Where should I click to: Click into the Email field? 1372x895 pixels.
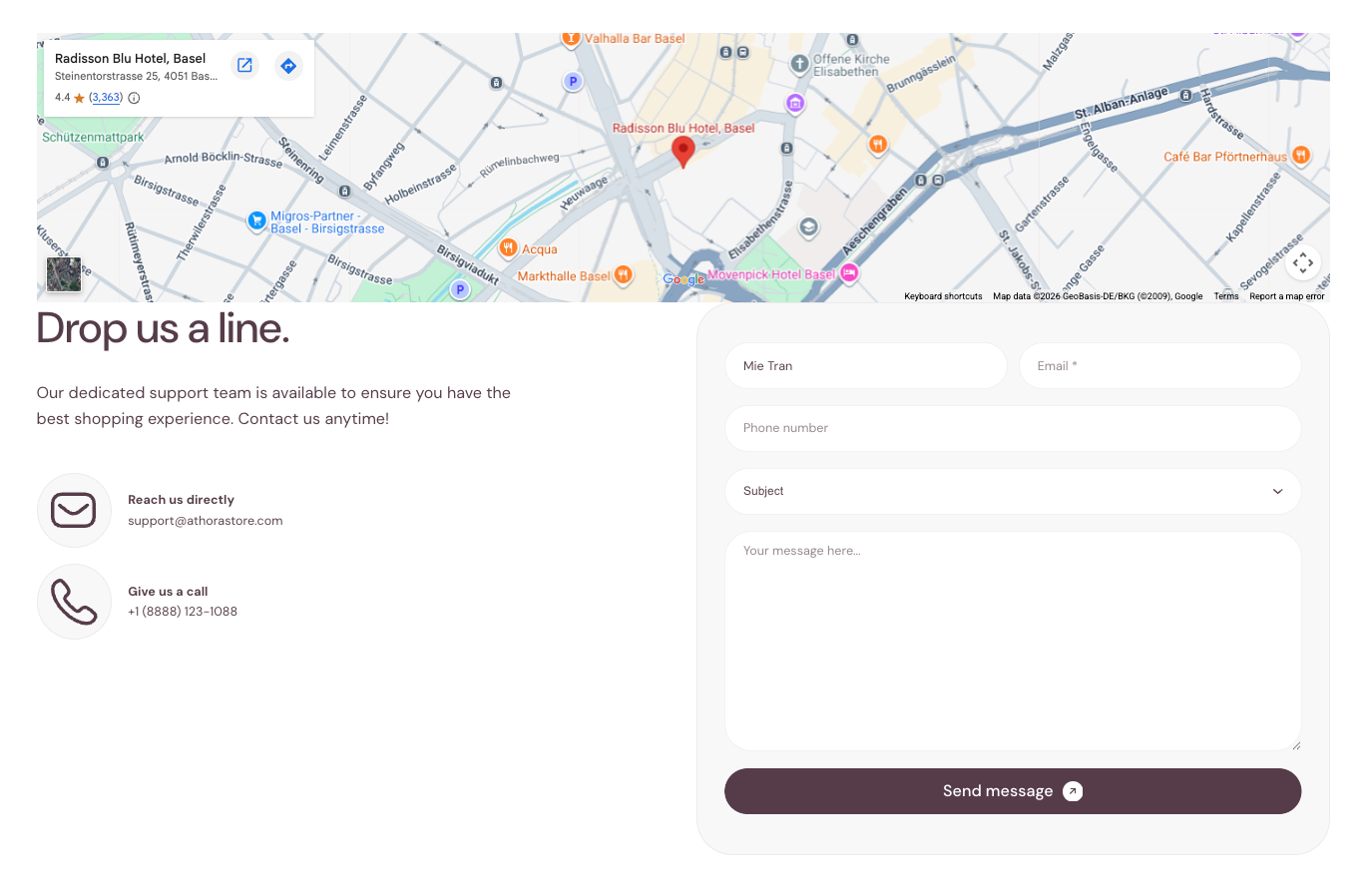click(x=1160, y=366)
